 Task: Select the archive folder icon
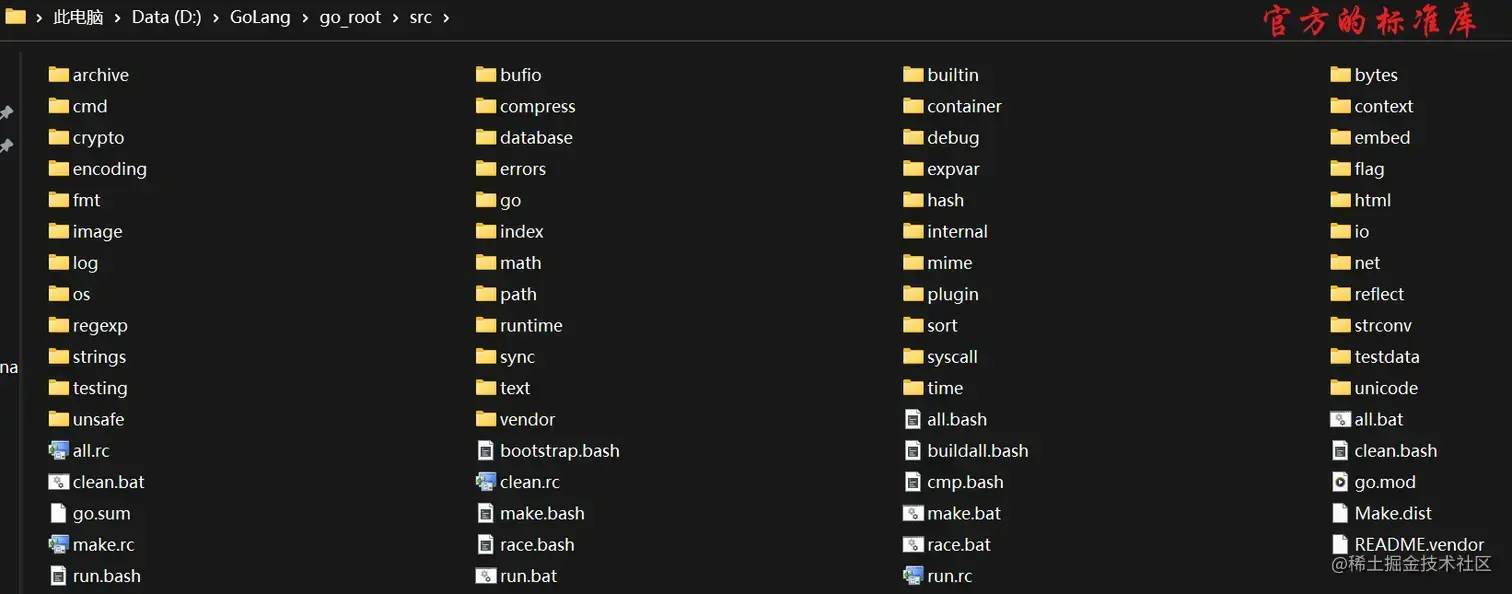click(x=58, y=75)
